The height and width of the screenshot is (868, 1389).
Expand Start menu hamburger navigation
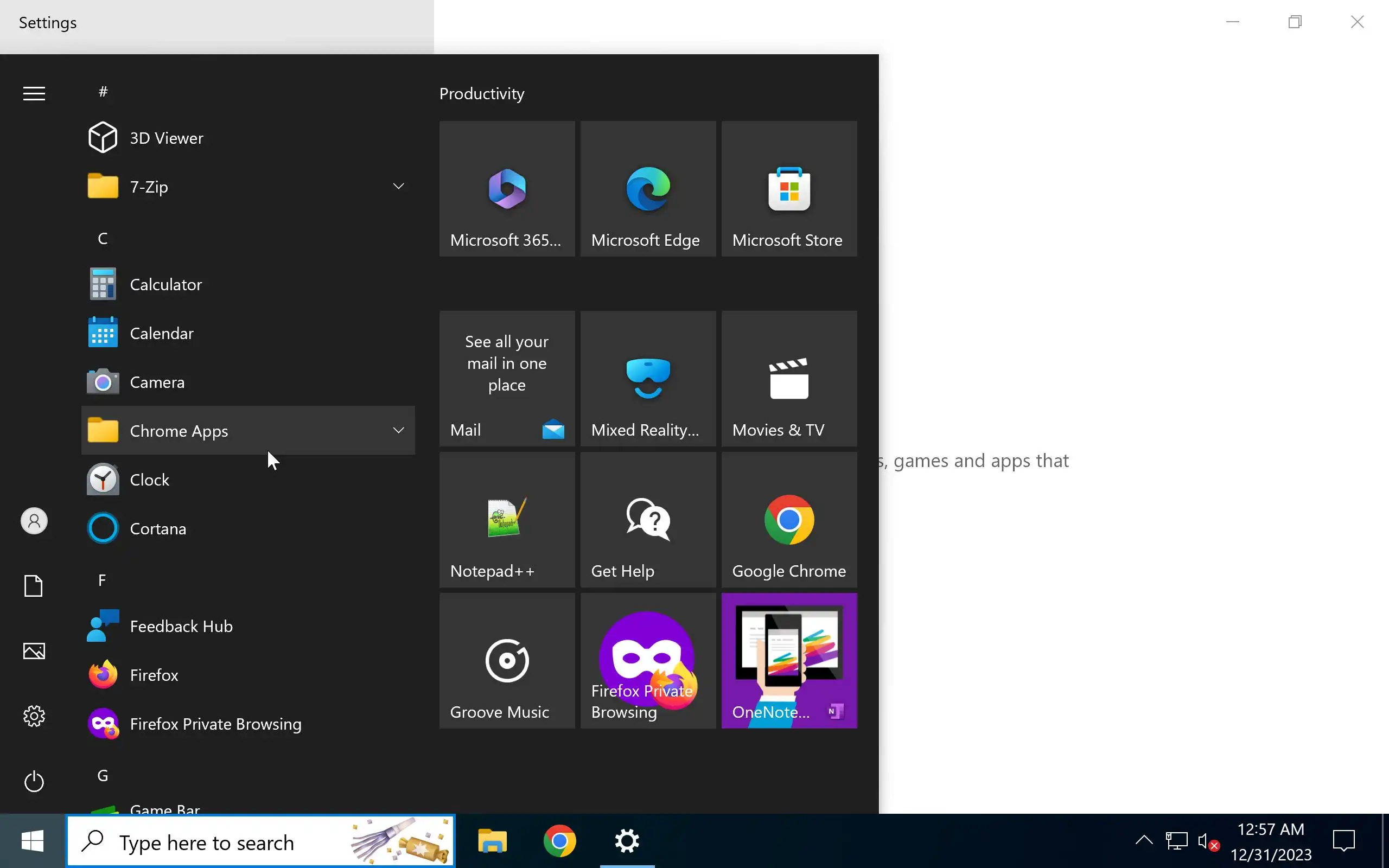tap(34, 93)
